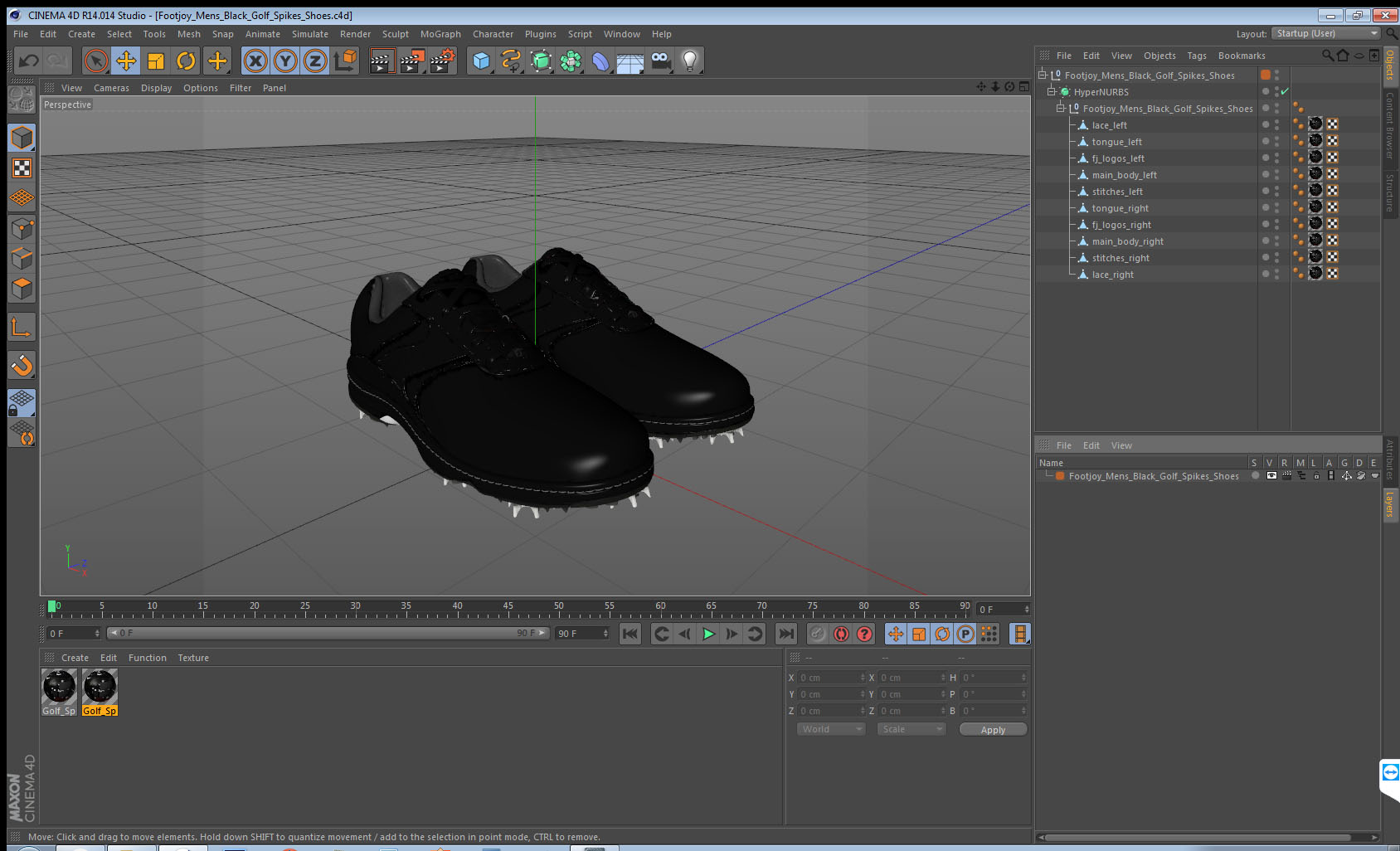Click timeline preview range slider bar
1400x851 pixels.
328,633
